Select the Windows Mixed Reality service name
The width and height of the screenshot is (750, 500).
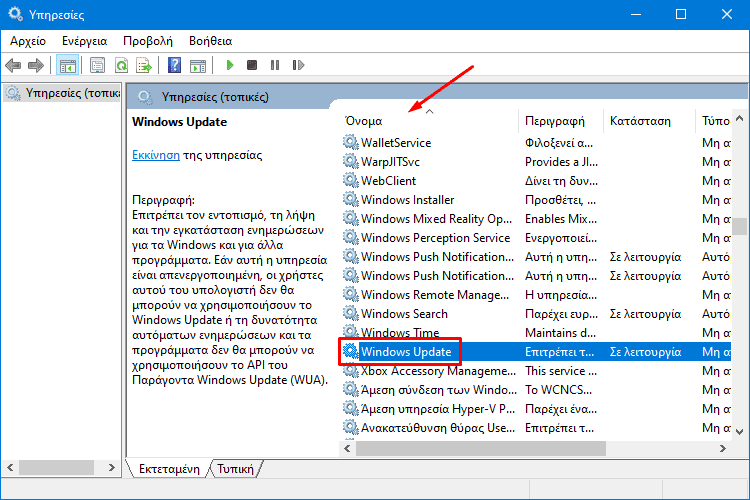point(436,219)
